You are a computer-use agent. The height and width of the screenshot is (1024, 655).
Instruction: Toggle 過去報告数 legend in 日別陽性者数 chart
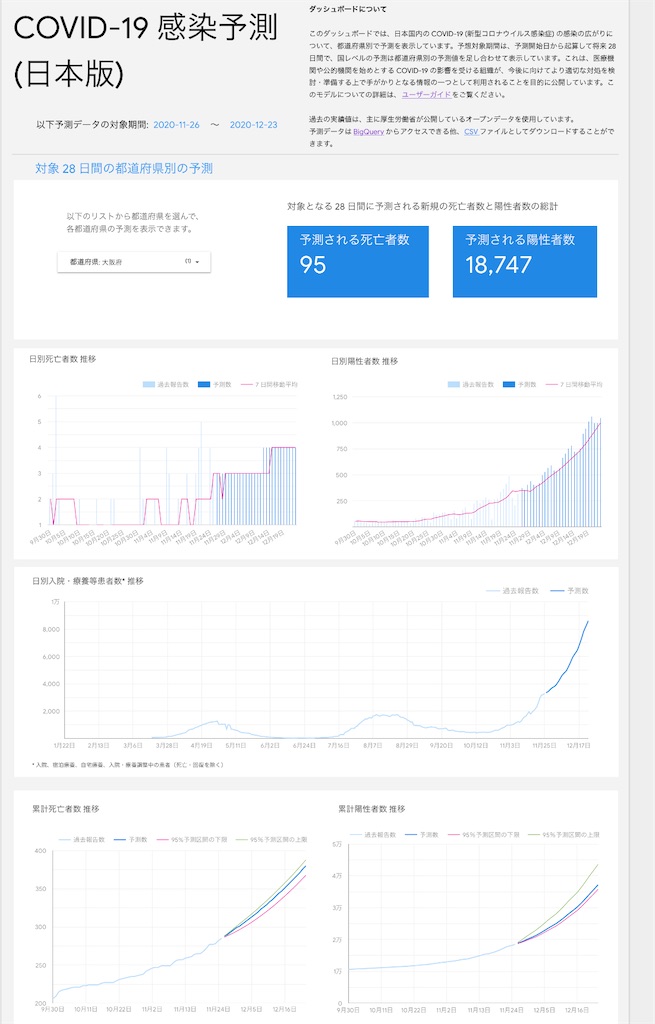click(471, 385)
